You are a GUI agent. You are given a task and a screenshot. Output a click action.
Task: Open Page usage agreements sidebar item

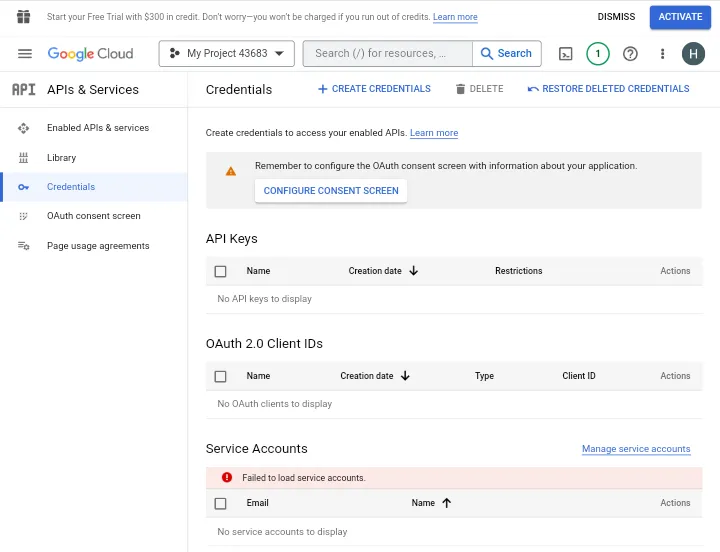(94, 246)
